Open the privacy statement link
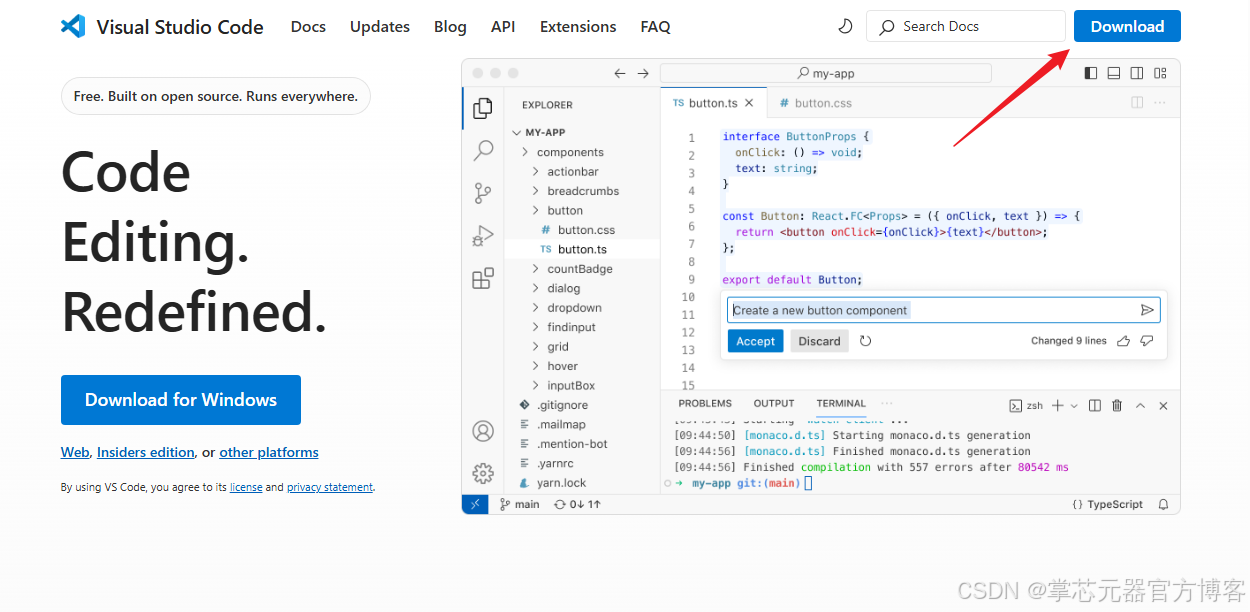1250x612 pixels. [x=330, y=487]
